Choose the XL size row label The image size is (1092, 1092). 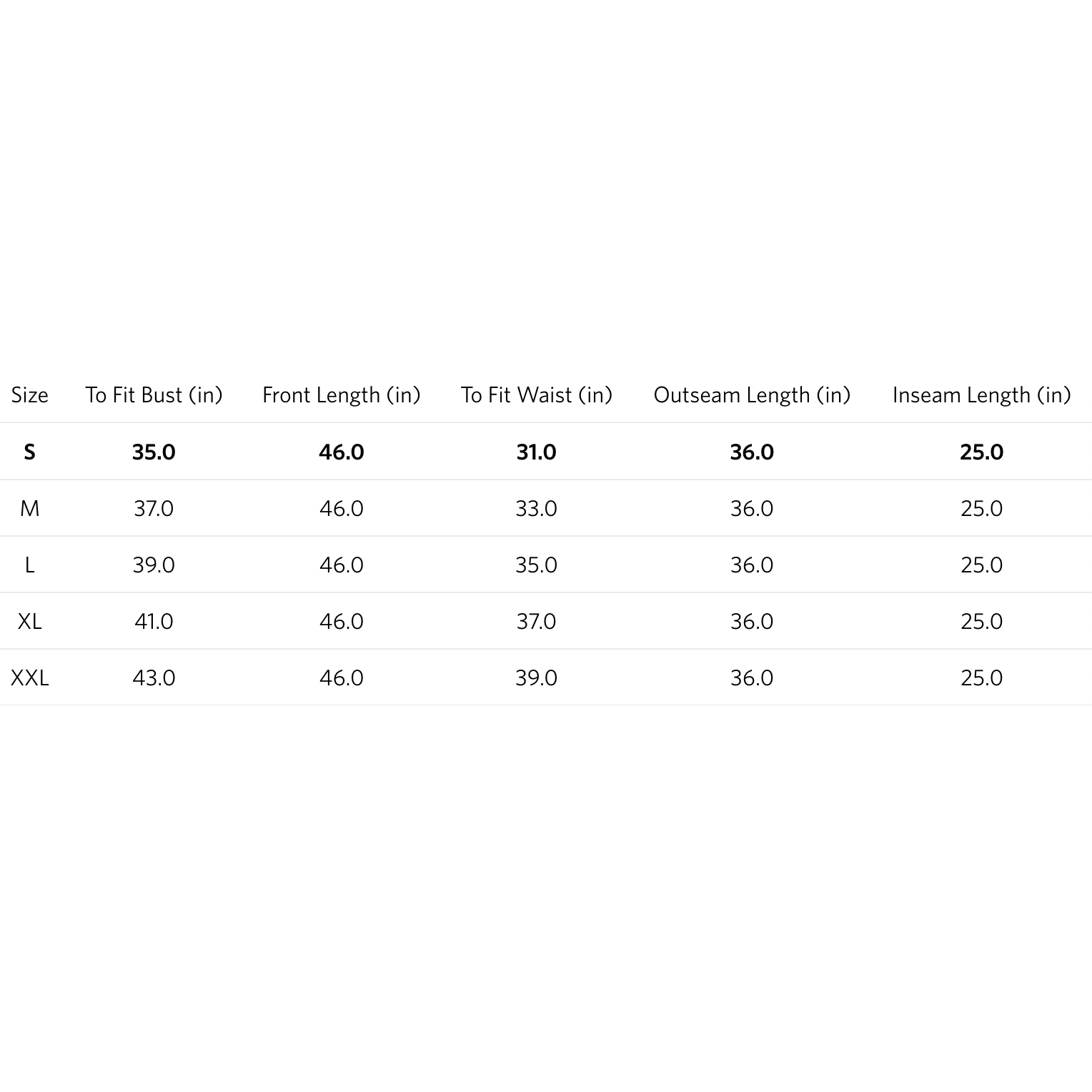(29, 621)
